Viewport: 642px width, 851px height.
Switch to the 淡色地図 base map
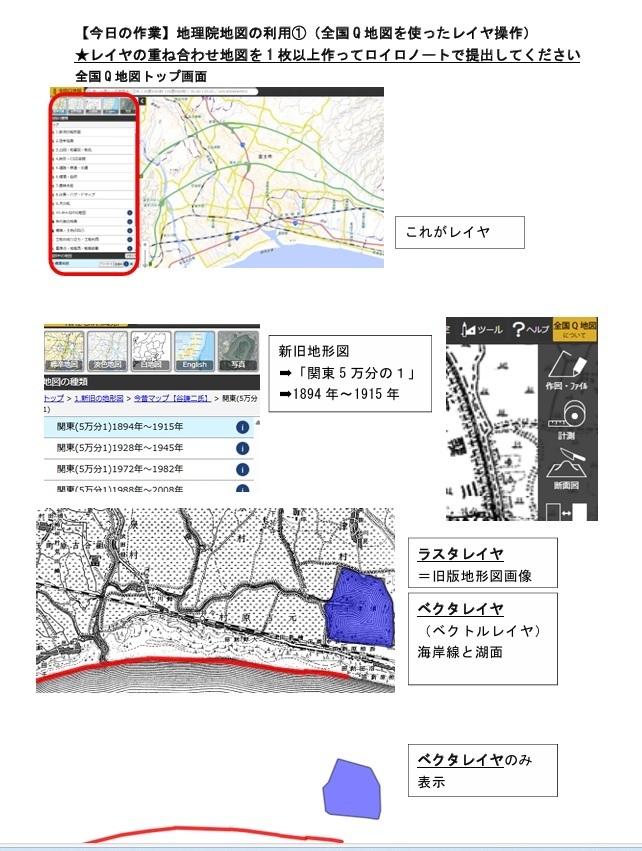pyautogui.click(x=109, y=350)
